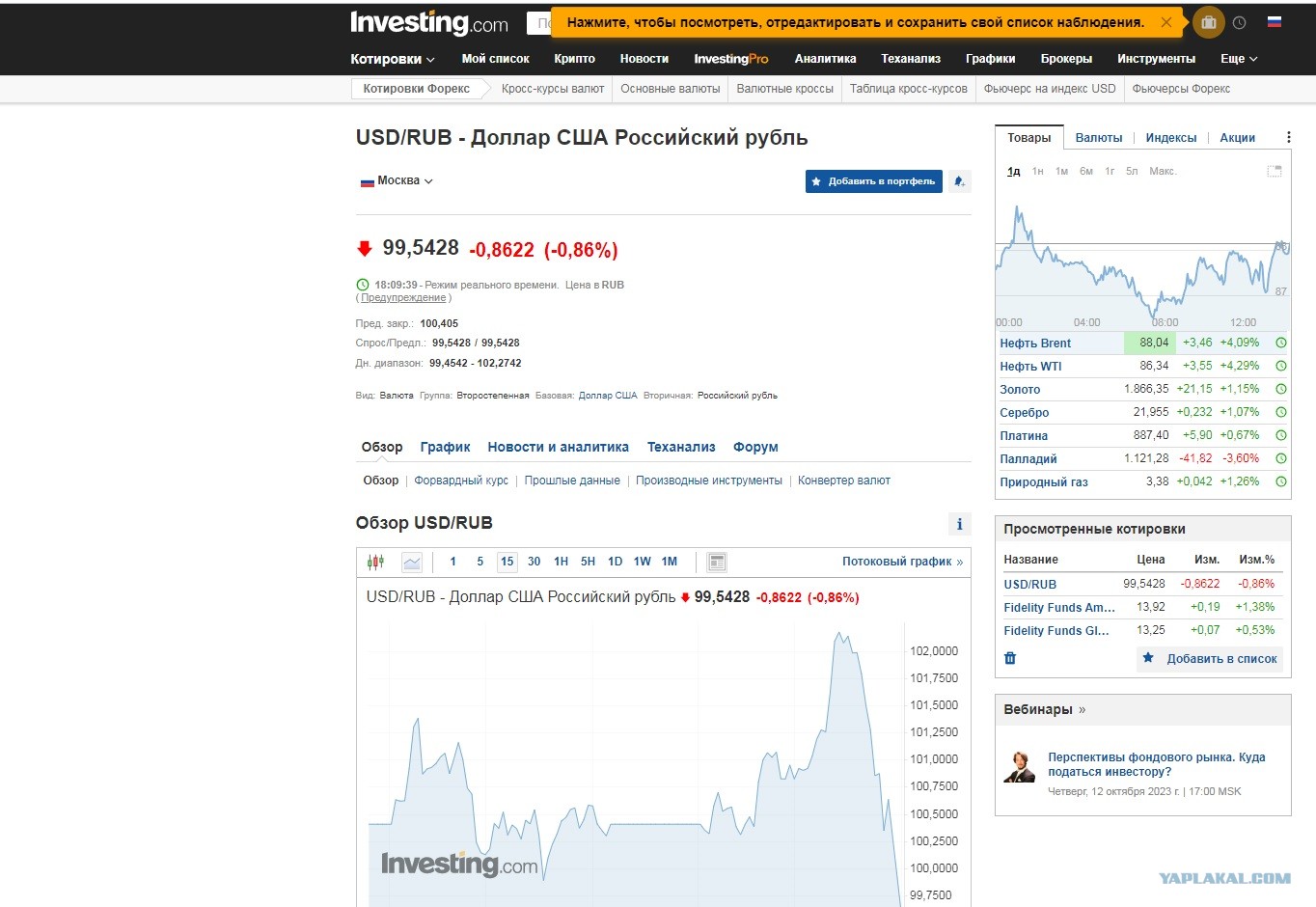The height and width of the screenshot is (907, 1316).
Task: Open Крипто in main navigation
Action: (x=574, y=59)
